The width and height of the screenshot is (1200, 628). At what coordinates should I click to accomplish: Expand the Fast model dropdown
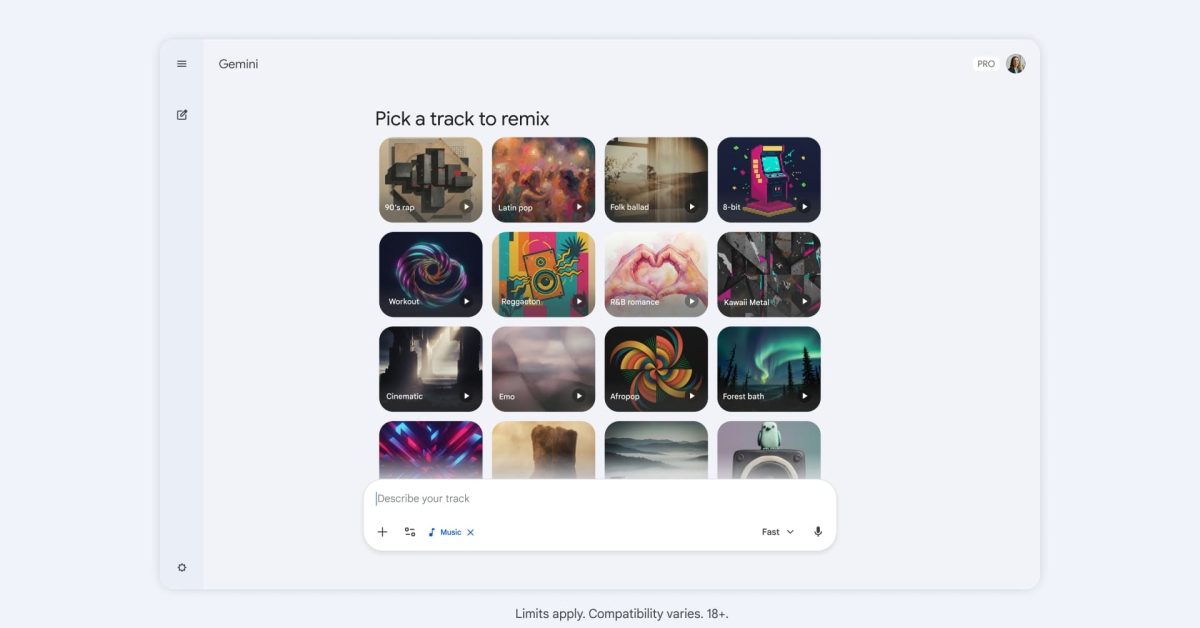[778, 532]
